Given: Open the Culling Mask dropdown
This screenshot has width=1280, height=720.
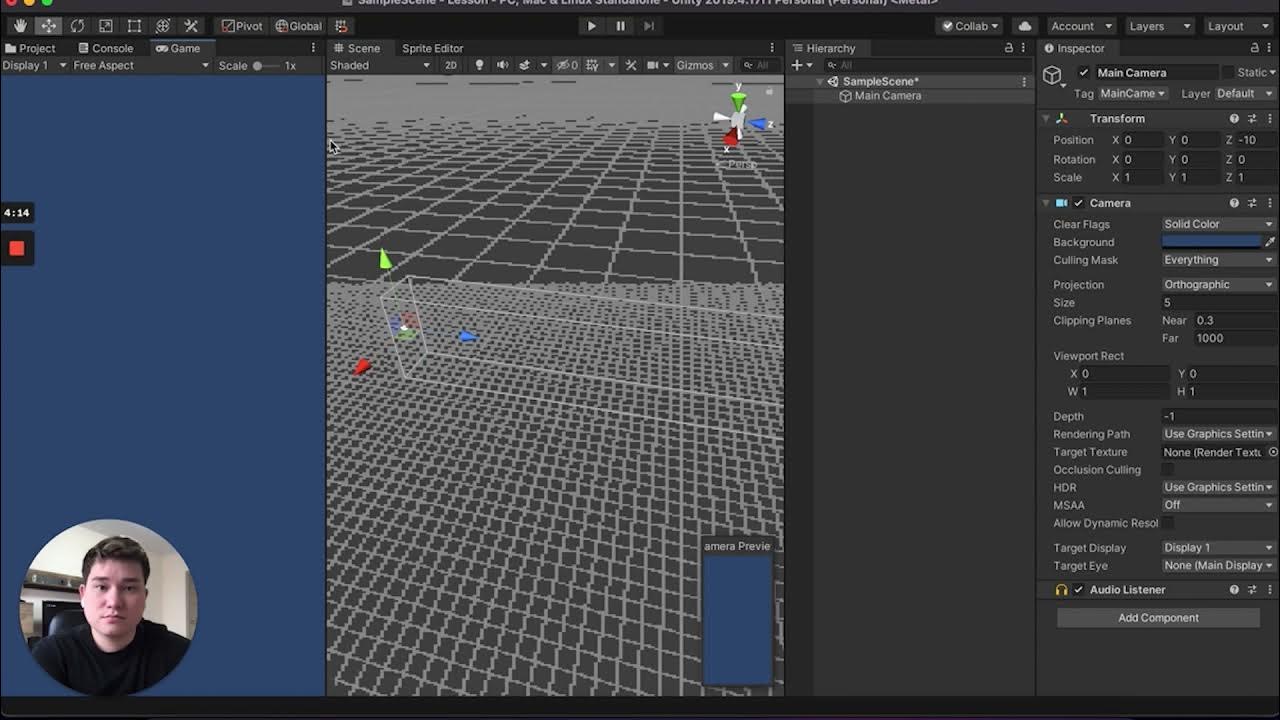Looking at the screenshot, I should pyautogui.click(x=1218, y=260).
